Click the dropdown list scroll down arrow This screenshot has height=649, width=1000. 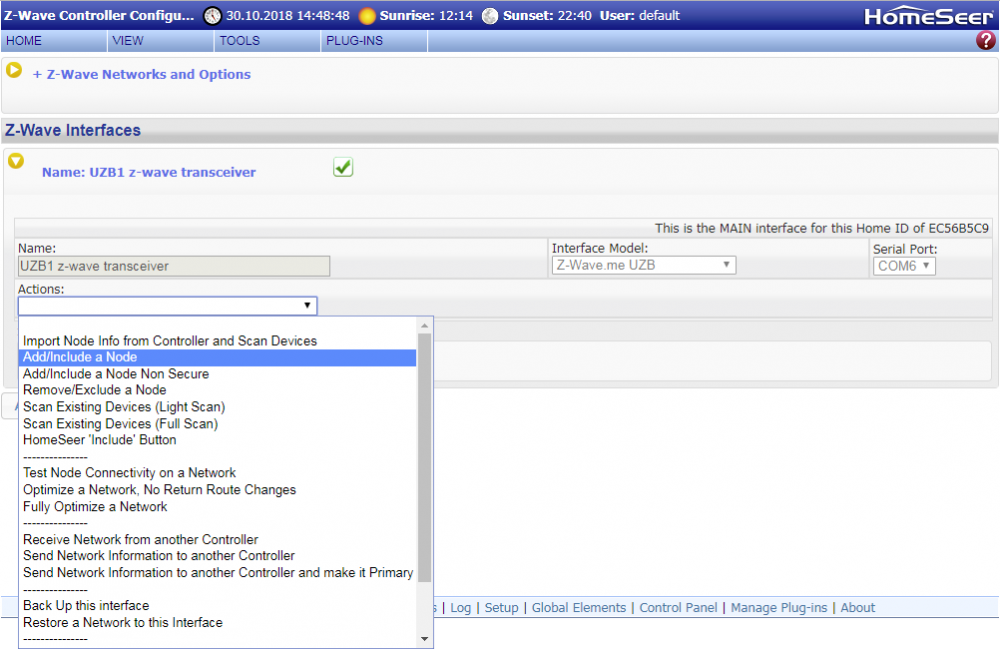[425, 639]
